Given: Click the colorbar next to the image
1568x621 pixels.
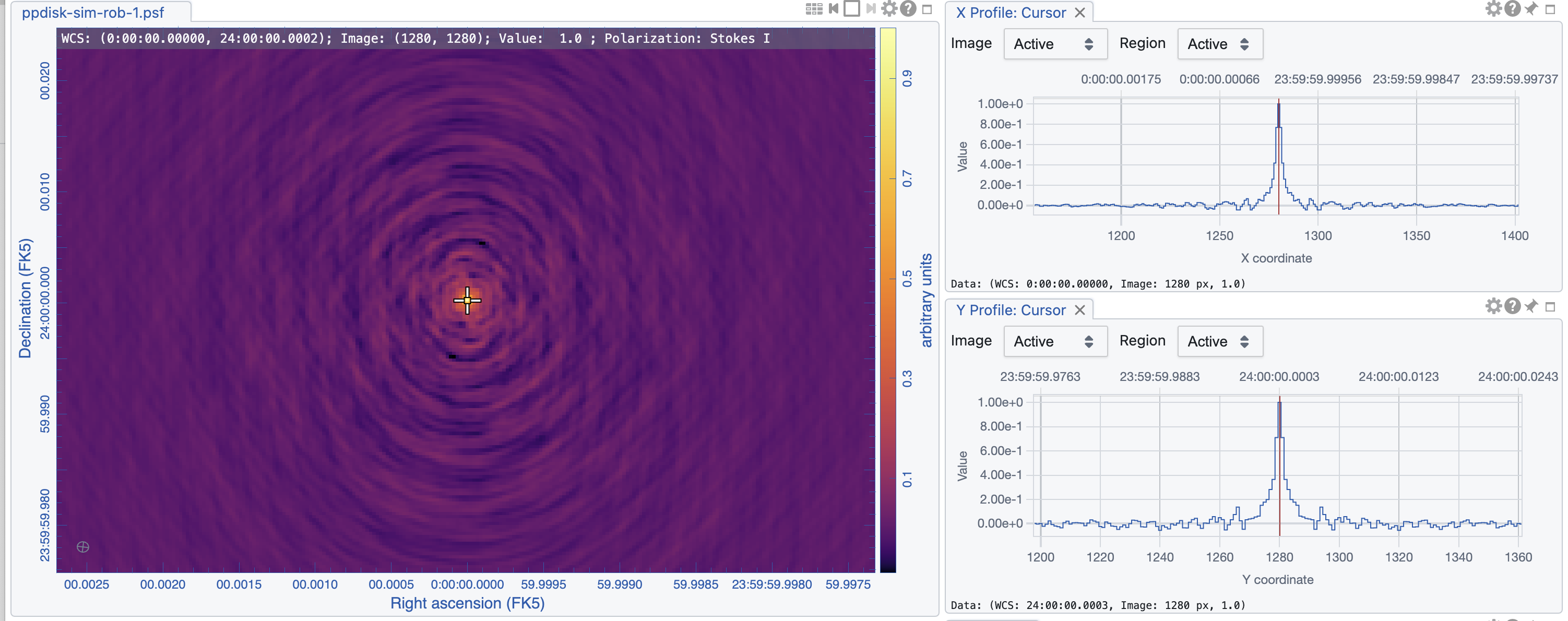Looking at the screenshot, I should point(888,300).
